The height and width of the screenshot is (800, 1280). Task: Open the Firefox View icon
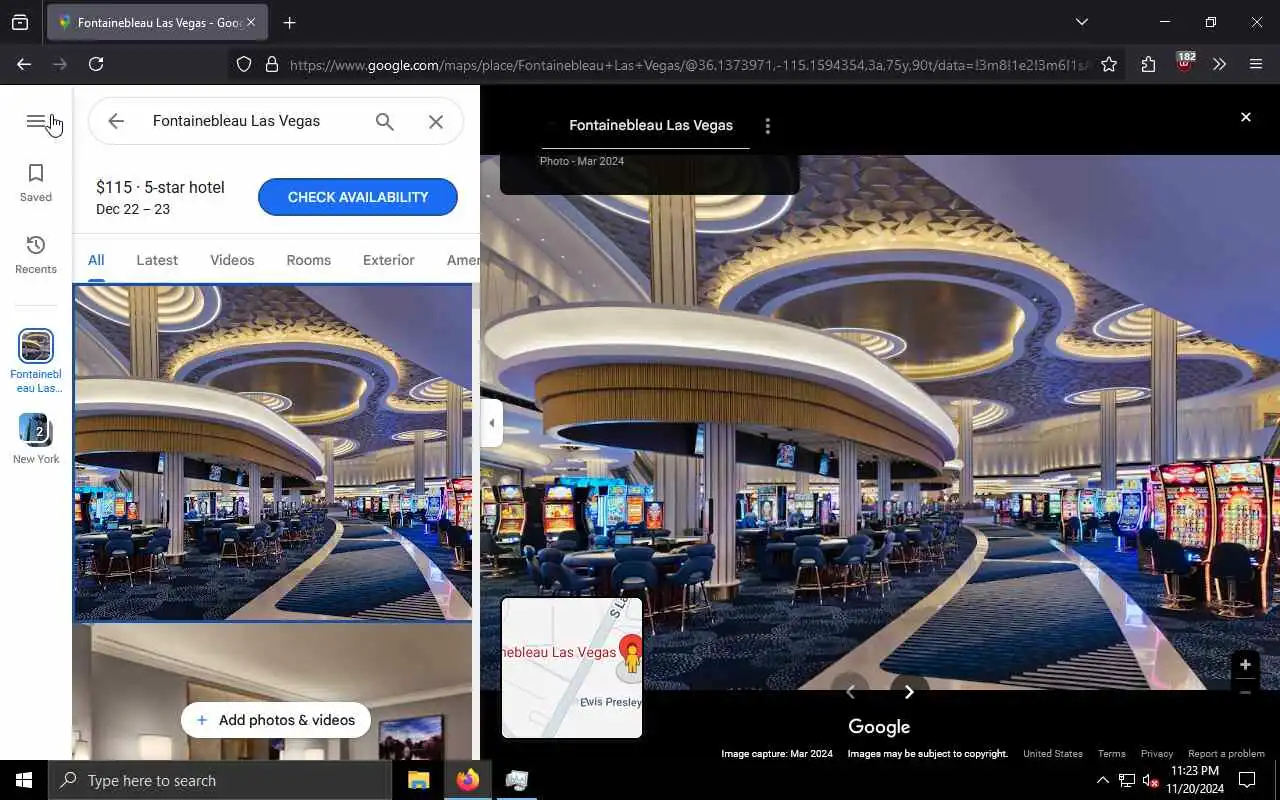pos(20,22)
